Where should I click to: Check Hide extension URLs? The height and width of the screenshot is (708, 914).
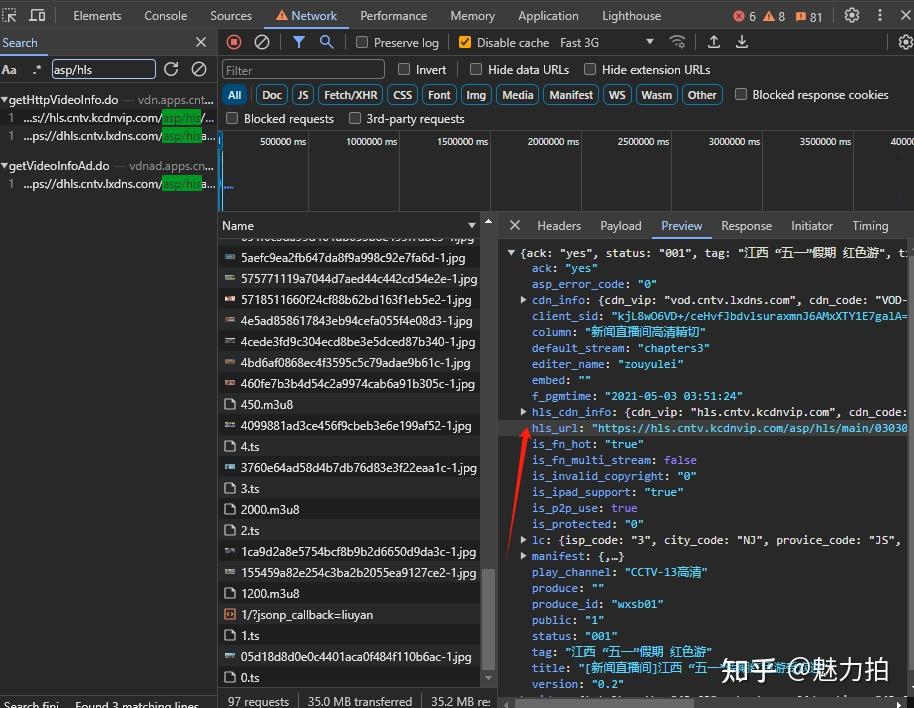point(590,69)
